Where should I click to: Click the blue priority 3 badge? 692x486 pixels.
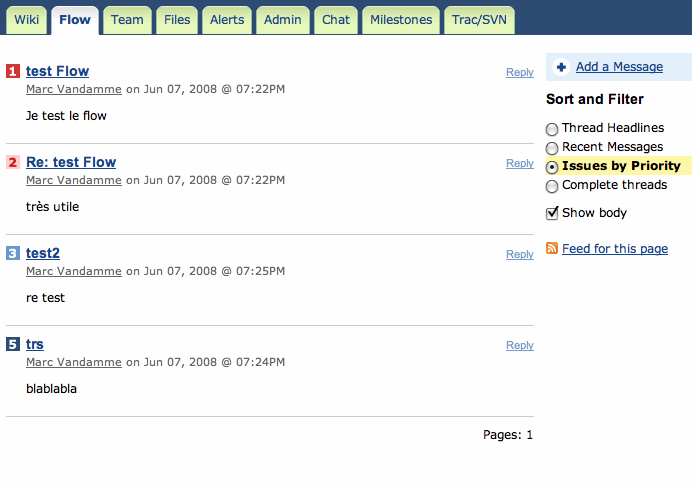click(12, 253)
